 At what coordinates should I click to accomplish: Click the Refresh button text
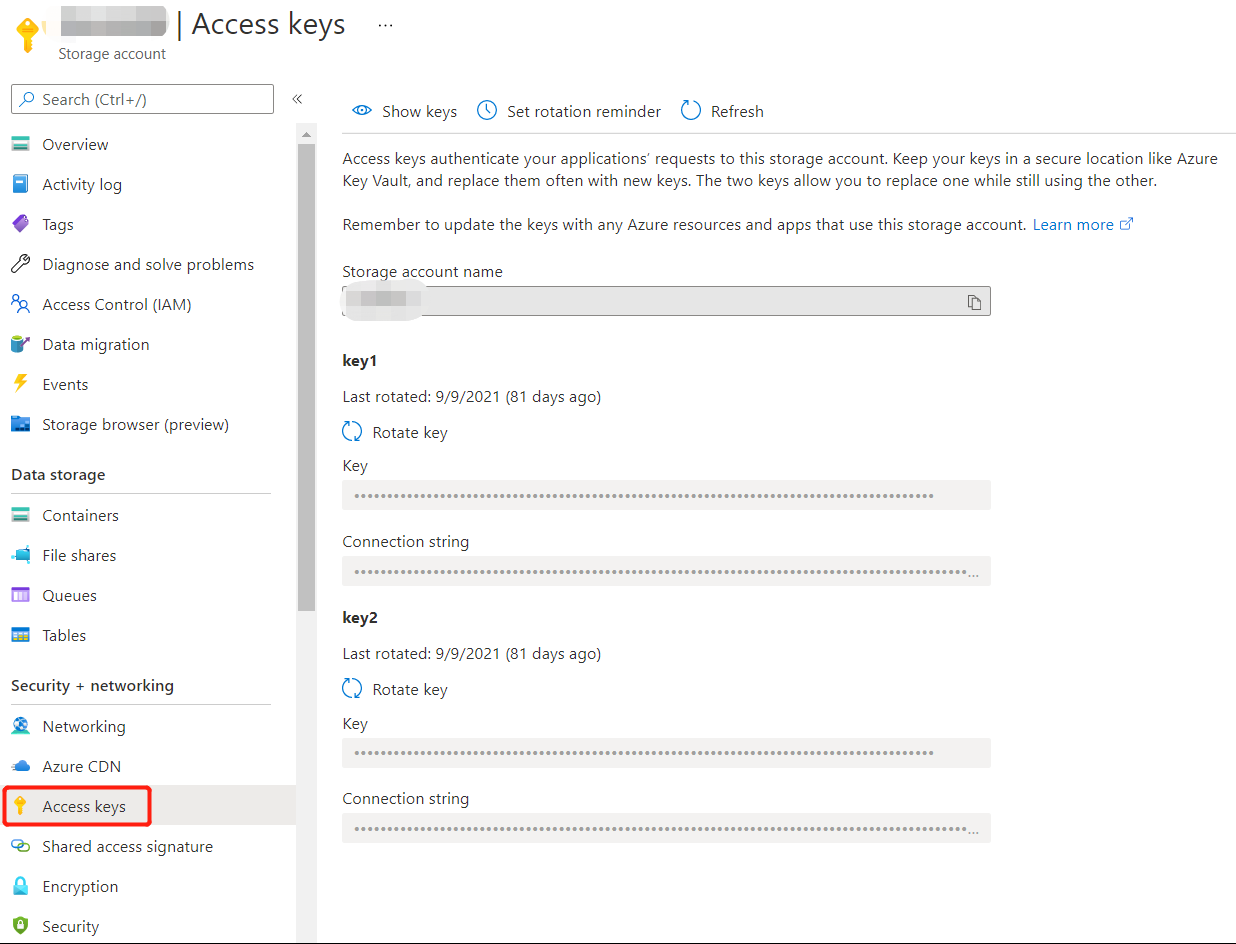[737, 111]
